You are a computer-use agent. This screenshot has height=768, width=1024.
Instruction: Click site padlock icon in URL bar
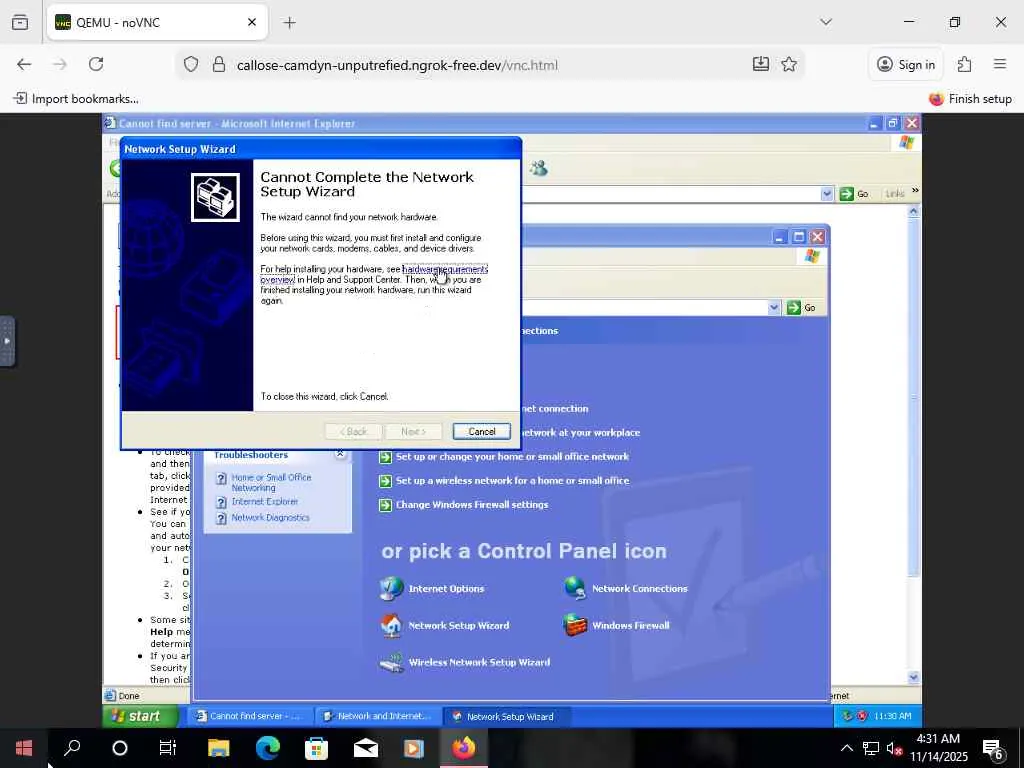click(219, 64)
